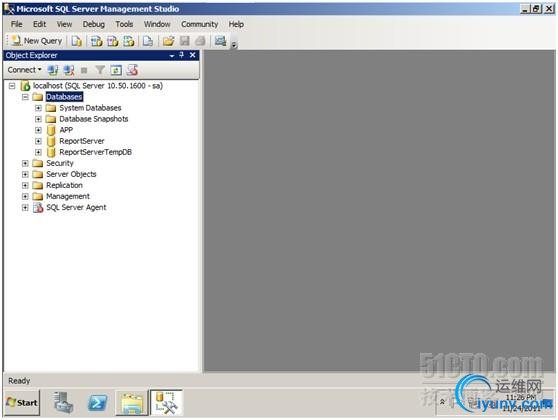The width and height of the screenshot is (558, 420).
Task: Start an Analysis Services XMLA Query
Action: click(x=128, y=41)
